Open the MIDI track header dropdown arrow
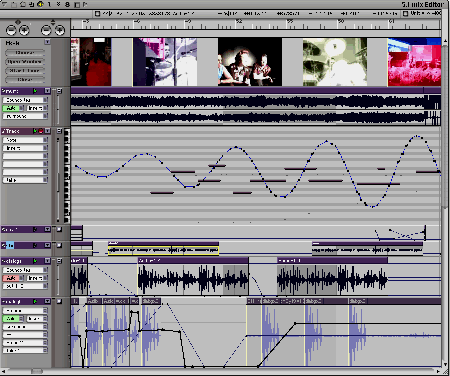 [x=47, y=131]
